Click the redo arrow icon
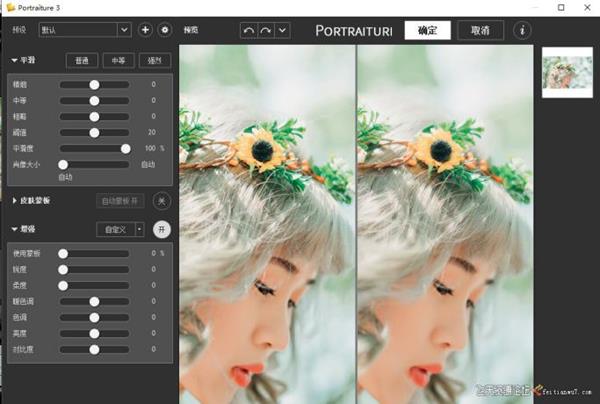Screen dimensions: 600x404 [x=266, y=30]
